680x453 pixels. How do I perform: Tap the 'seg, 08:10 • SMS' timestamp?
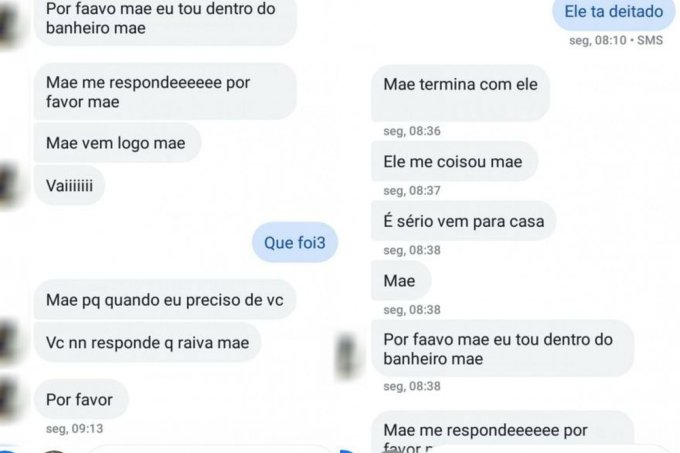(616, 40)
